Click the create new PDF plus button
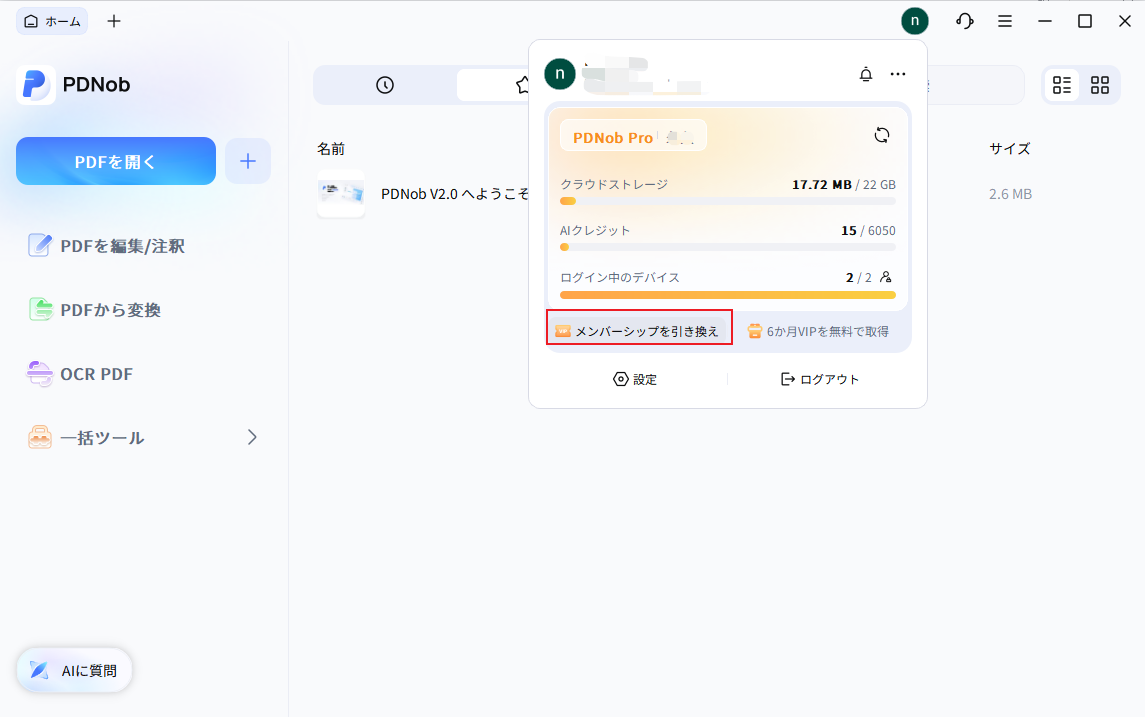 click(248, 161)
